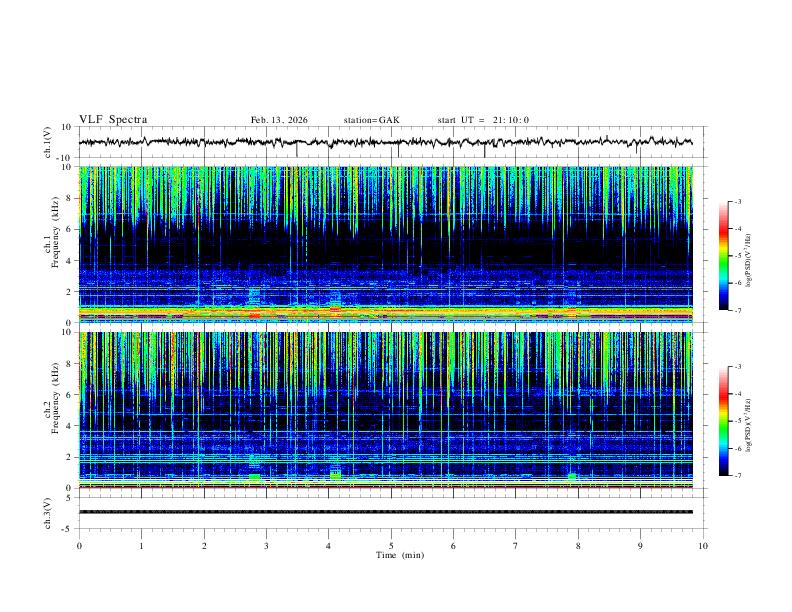The width and height of the screenshot is (792, 612).
Task: Click time-axis tick label "10" at right end
Action: click(703, 546)
